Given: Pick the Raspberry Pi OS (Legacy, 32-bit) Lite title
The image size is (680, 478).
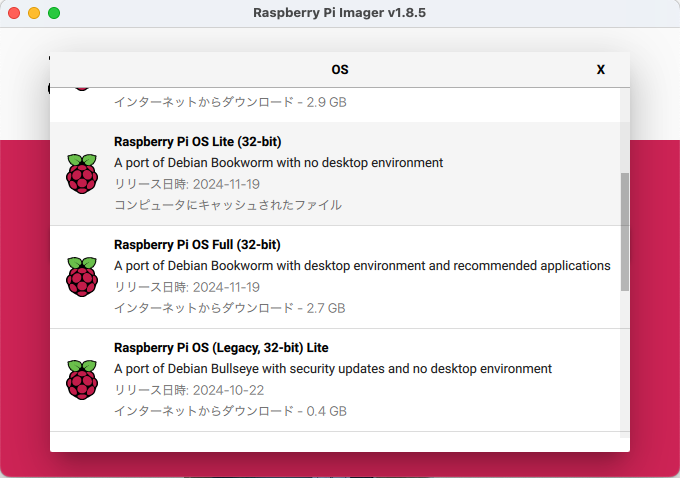Looking at the screenshot, I should click(221, 347).
